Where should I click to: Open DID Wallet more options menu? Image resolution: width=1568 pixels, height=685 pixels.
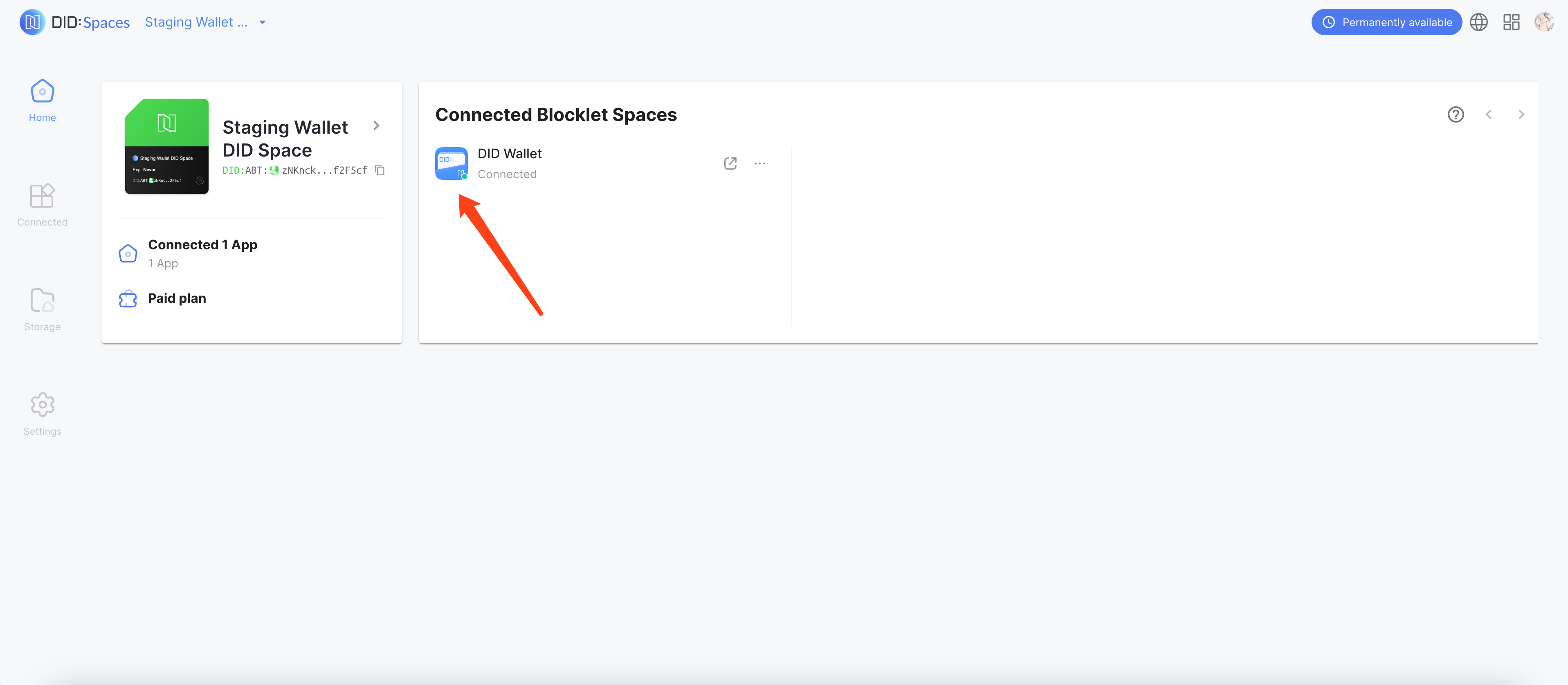click(x=759, y=163)
